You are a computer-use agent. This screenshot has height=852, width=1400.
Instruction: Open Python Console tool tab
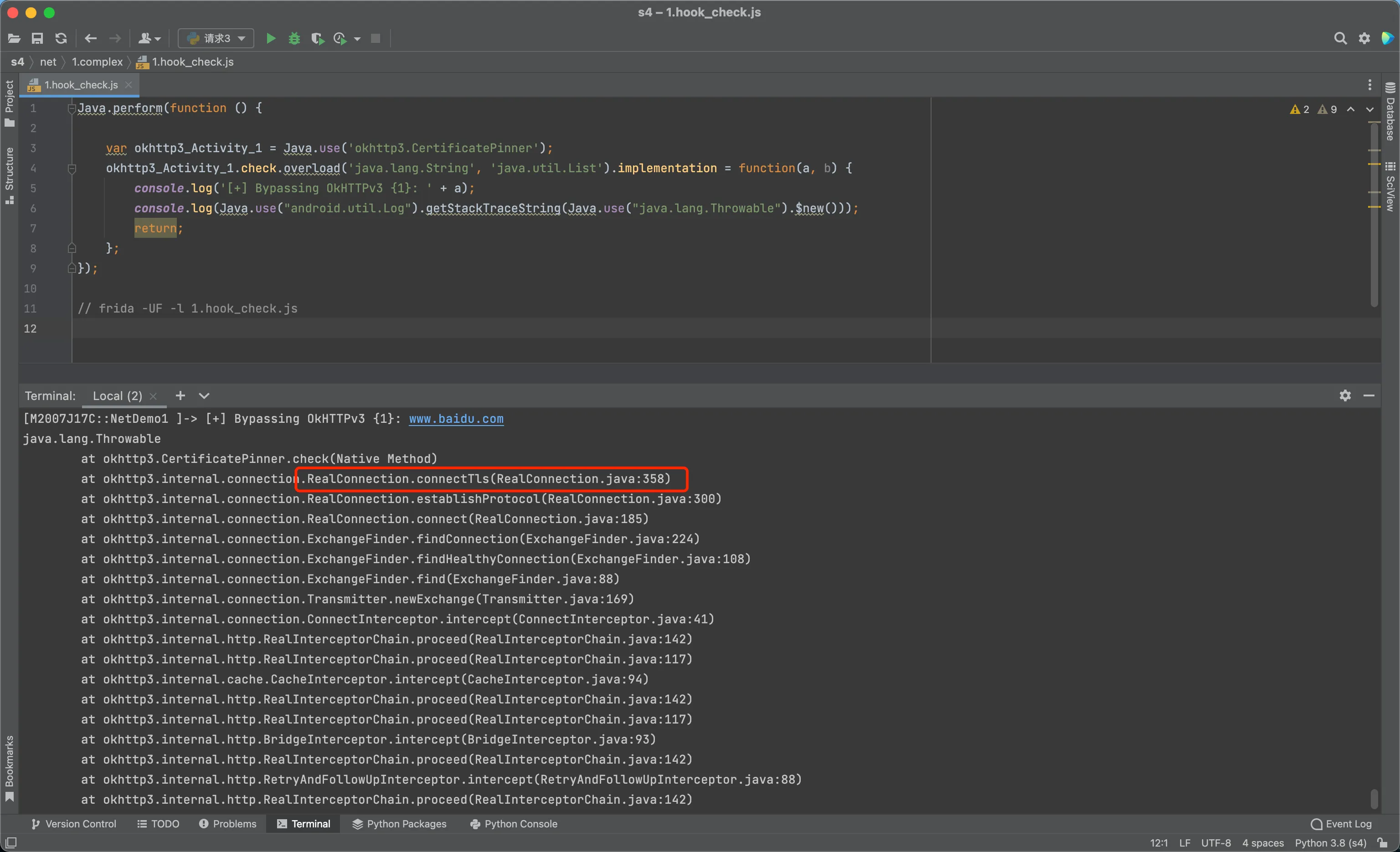514,824
